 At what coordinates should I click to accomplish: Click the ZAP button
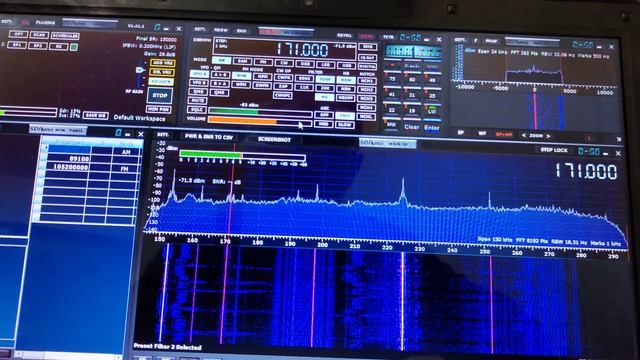click(x=283, y=86)
